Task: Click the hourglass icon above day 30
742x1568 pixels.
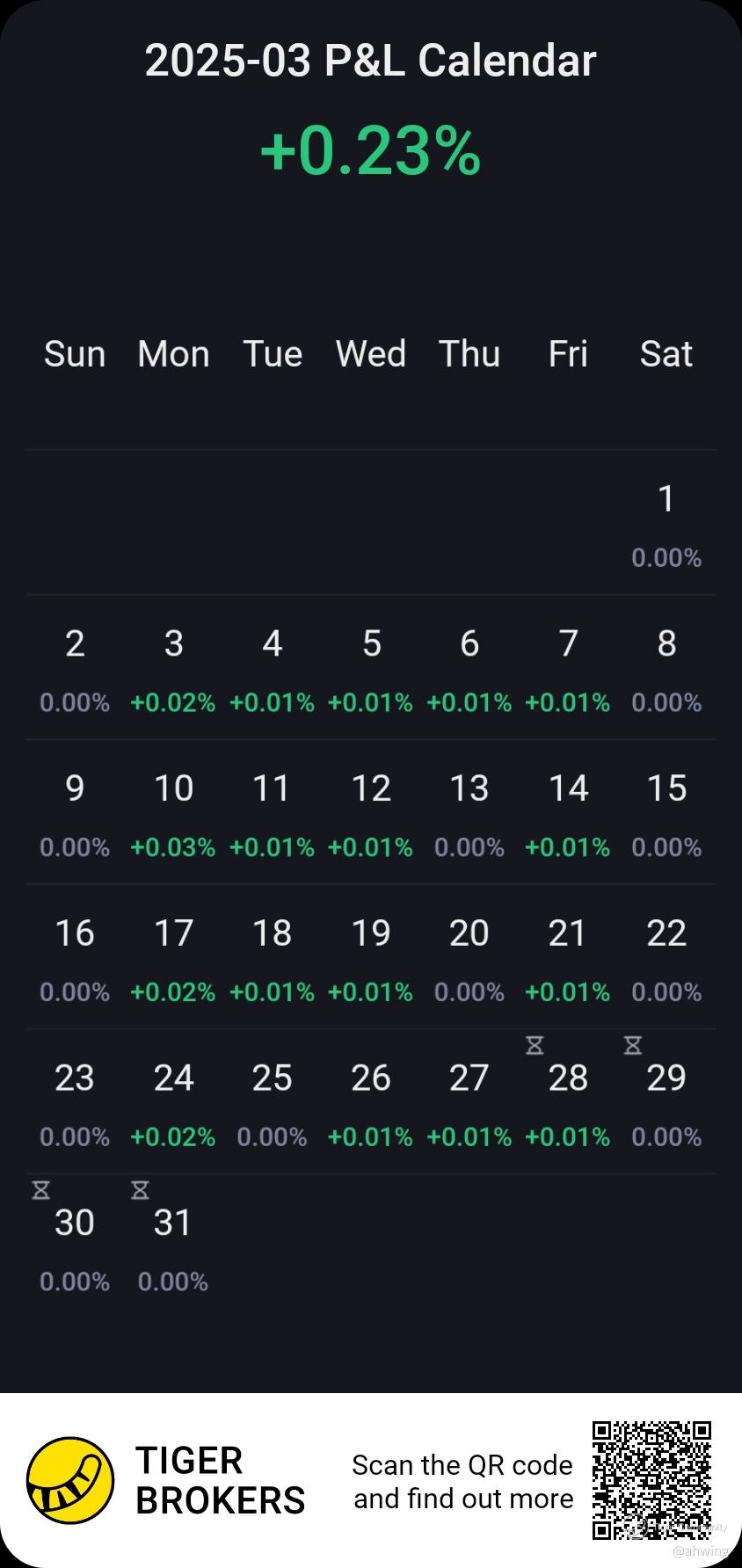Action: [41, 1190]
